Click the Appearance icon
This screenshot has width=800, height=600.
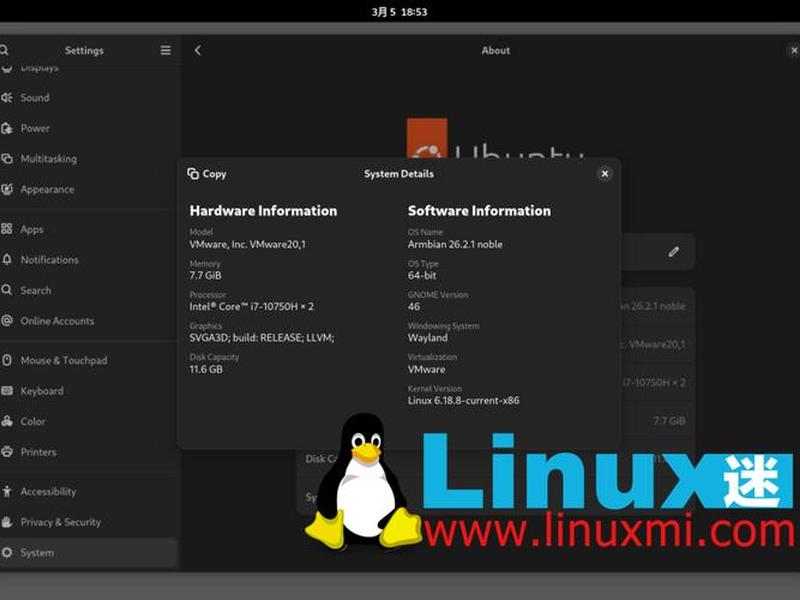pyautogui.click(x=7, y=189)
